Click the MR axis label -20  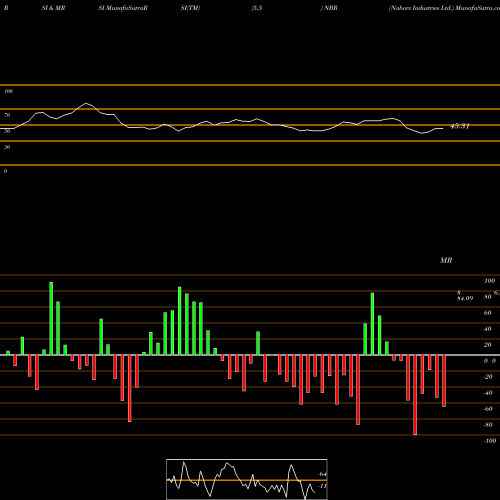pyautogui.click(x=488, y=377)
